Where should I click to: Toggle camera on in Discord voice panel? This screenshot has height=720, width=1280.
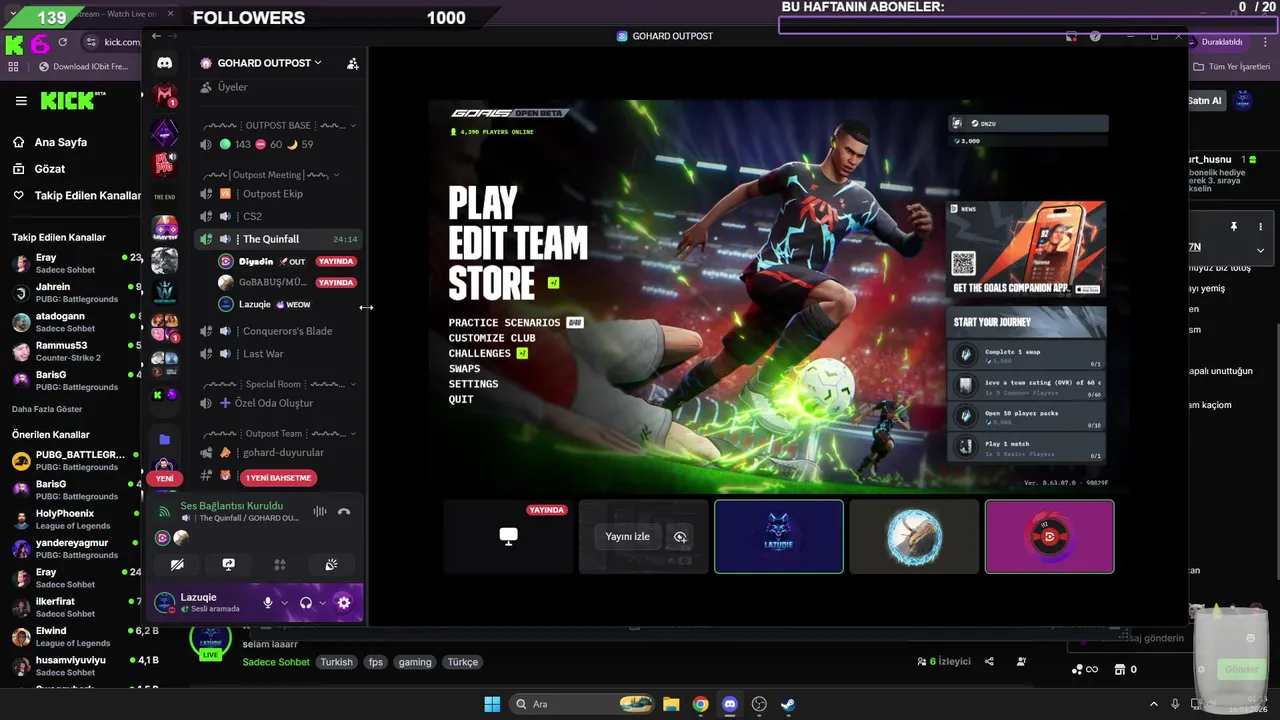click(177, 565)
